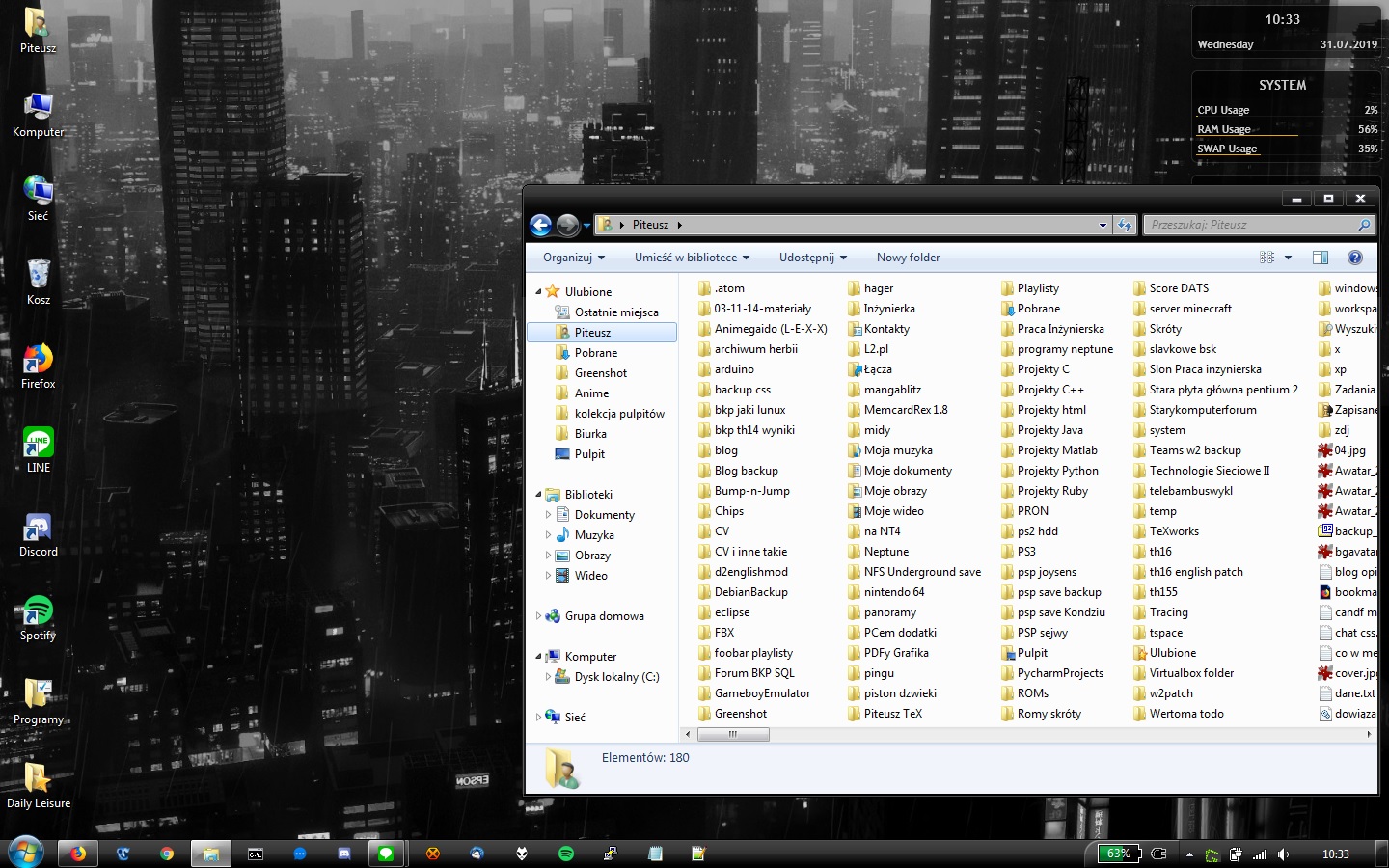Viewport: 1389px width, 868px height.
Task: Click the scroll right arrow in file list
Action: click(x=1369, y=734)
